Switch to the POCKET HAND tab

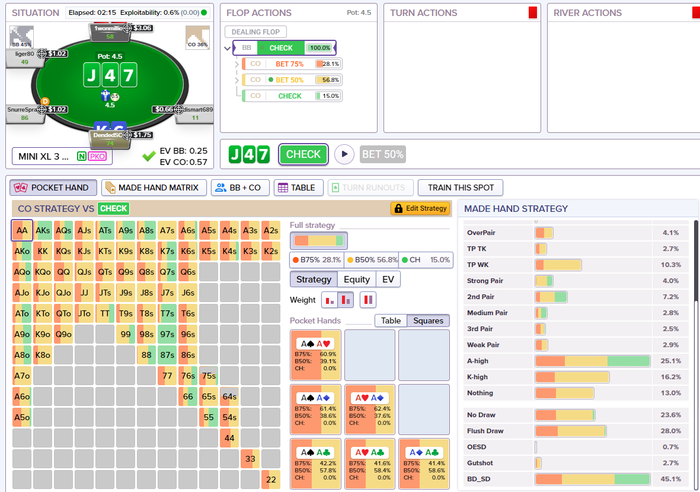[x=53, y=188]
